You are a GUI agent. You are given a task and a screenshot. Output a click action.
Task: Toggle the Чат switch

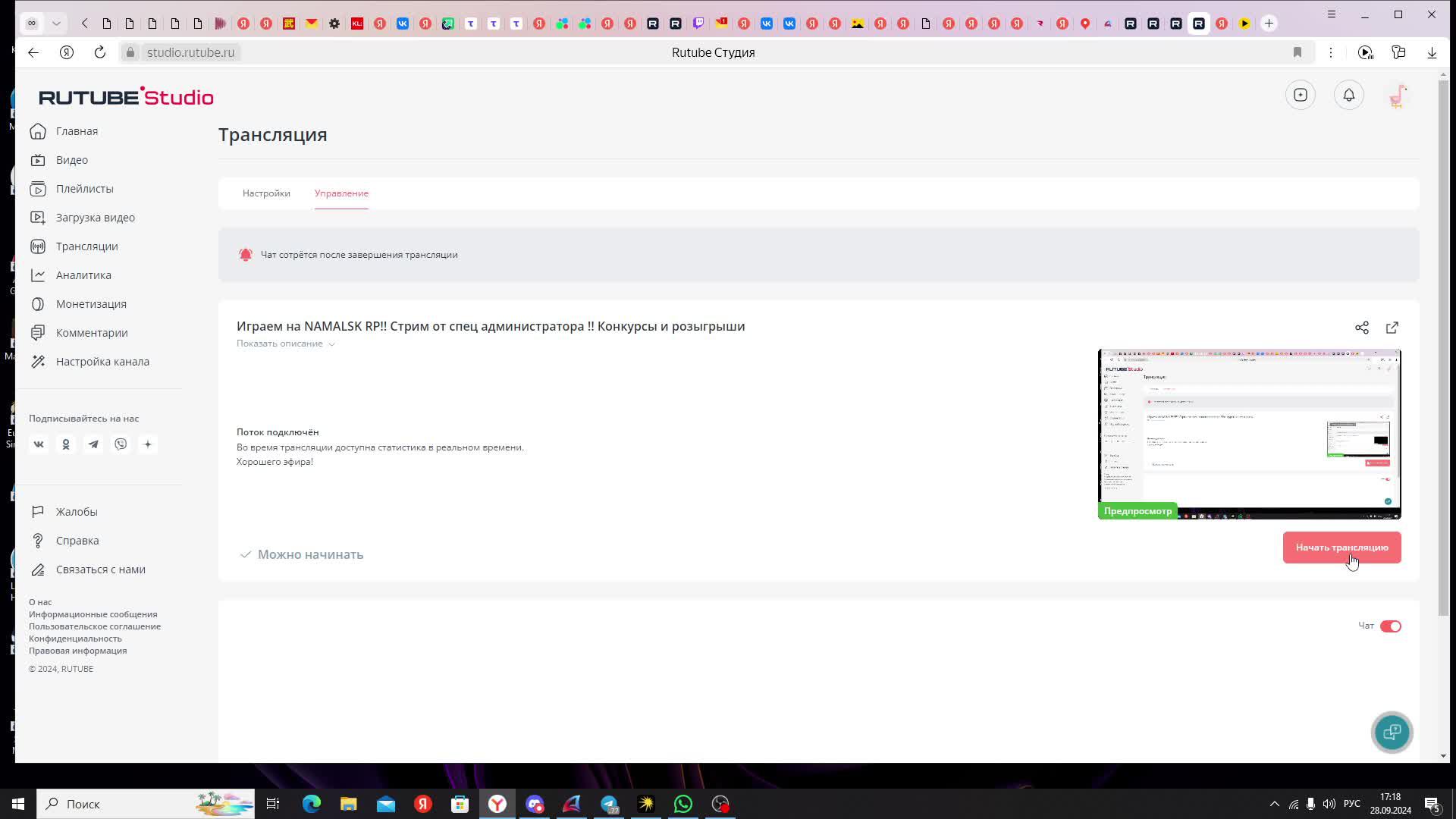(1390, 626)
